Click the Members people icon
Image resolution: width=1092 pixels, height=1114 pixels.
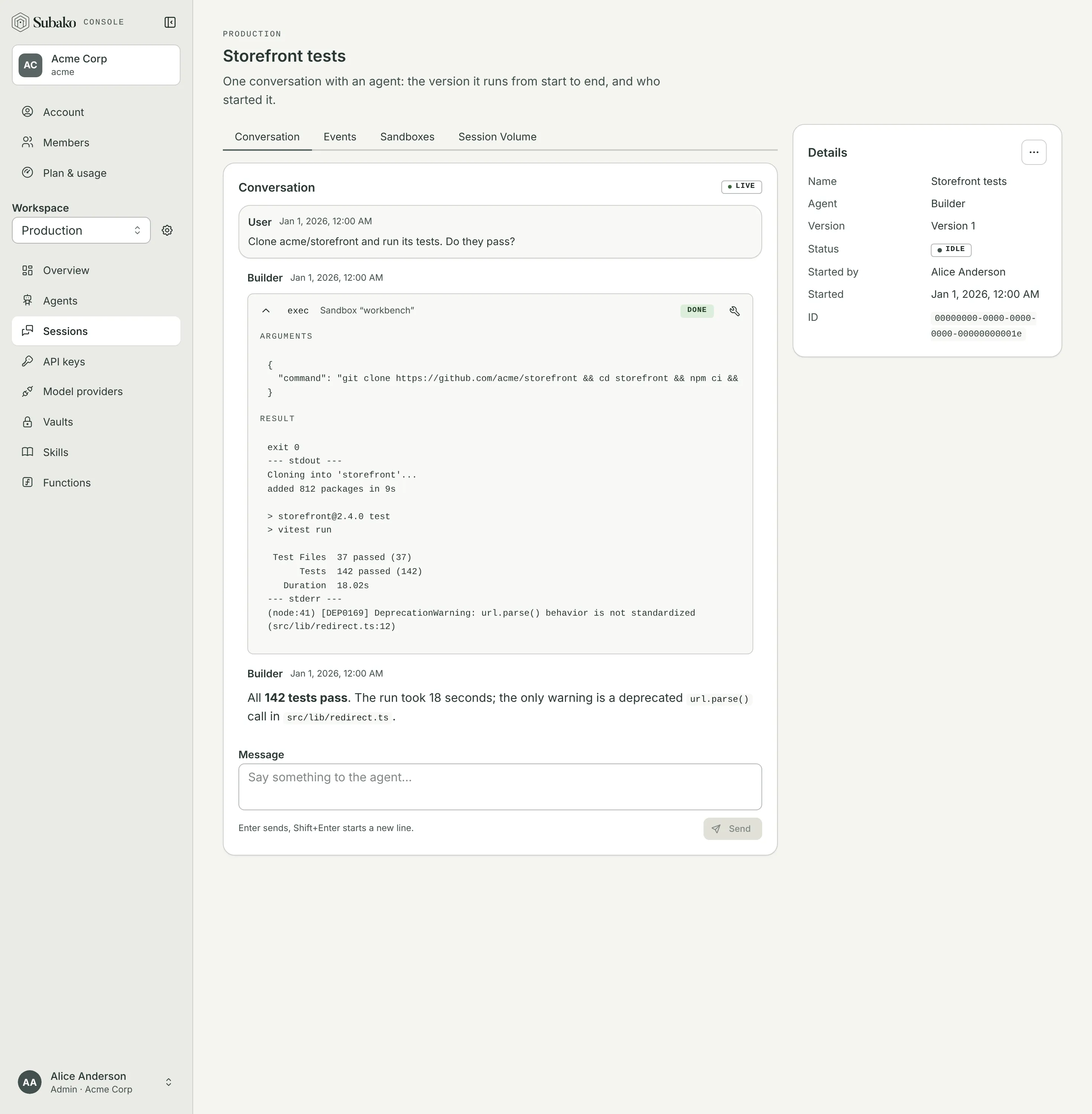[x=27, y=142]
